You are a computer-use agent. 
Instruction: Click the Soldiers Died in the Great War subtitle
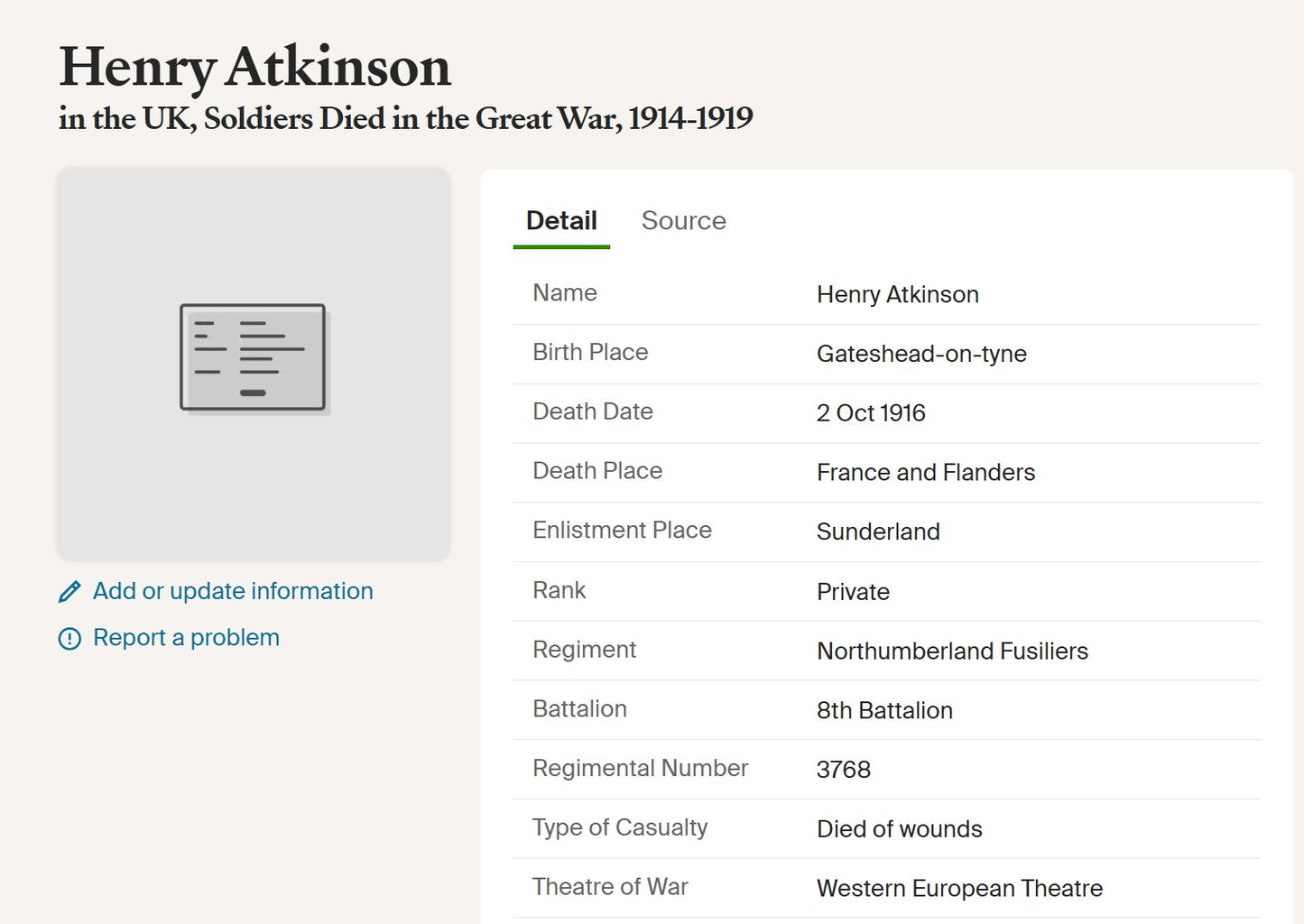point(405,118)
